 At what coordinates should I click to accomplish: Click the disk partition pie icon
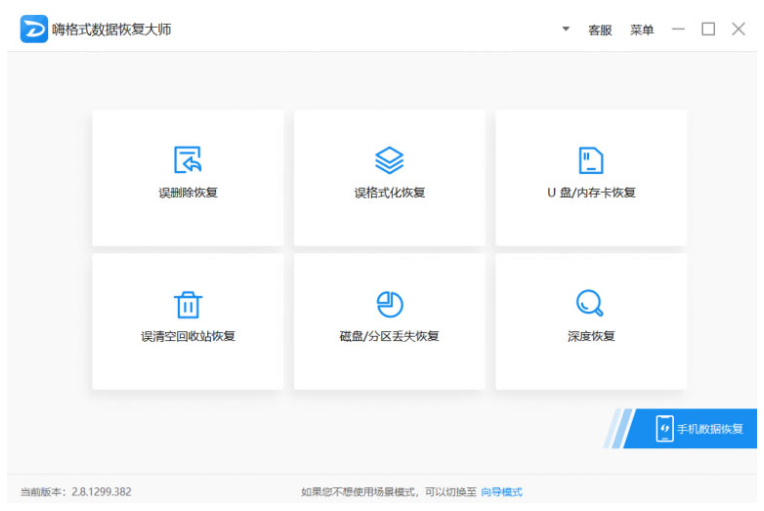389,304
